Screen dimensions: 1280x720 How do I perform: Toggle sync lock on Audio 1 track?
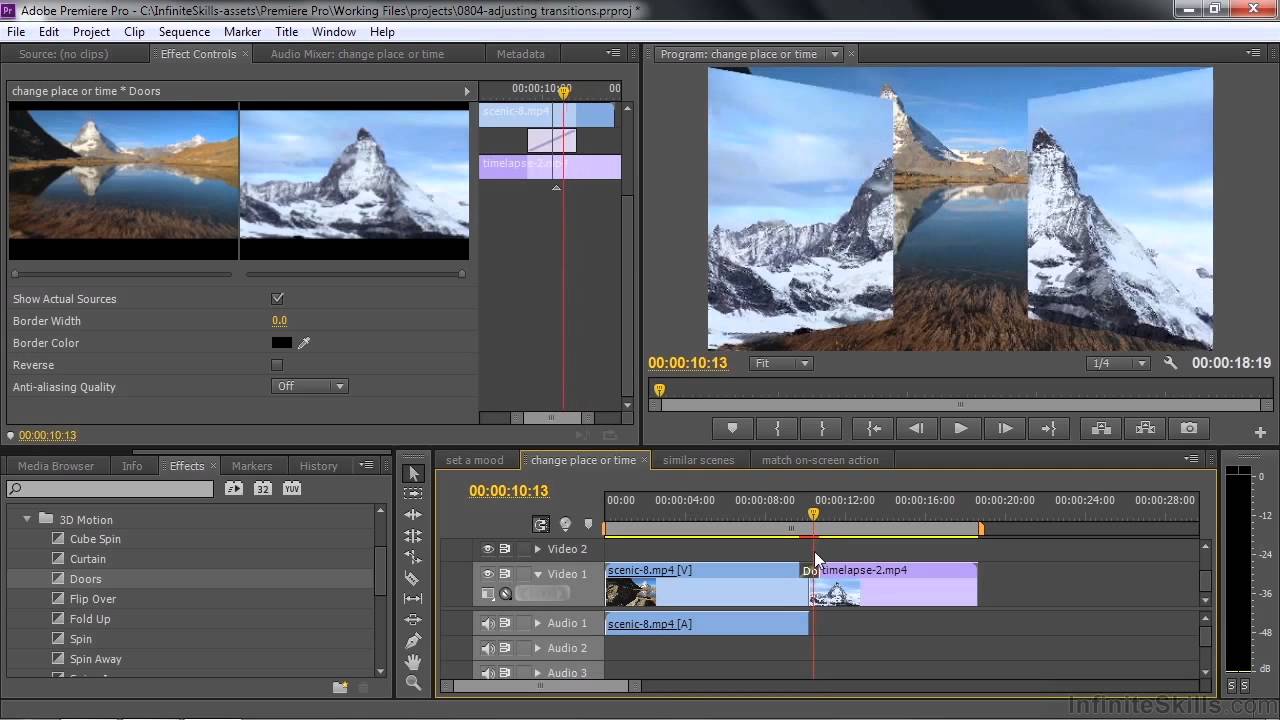click(x=505, y=623)
